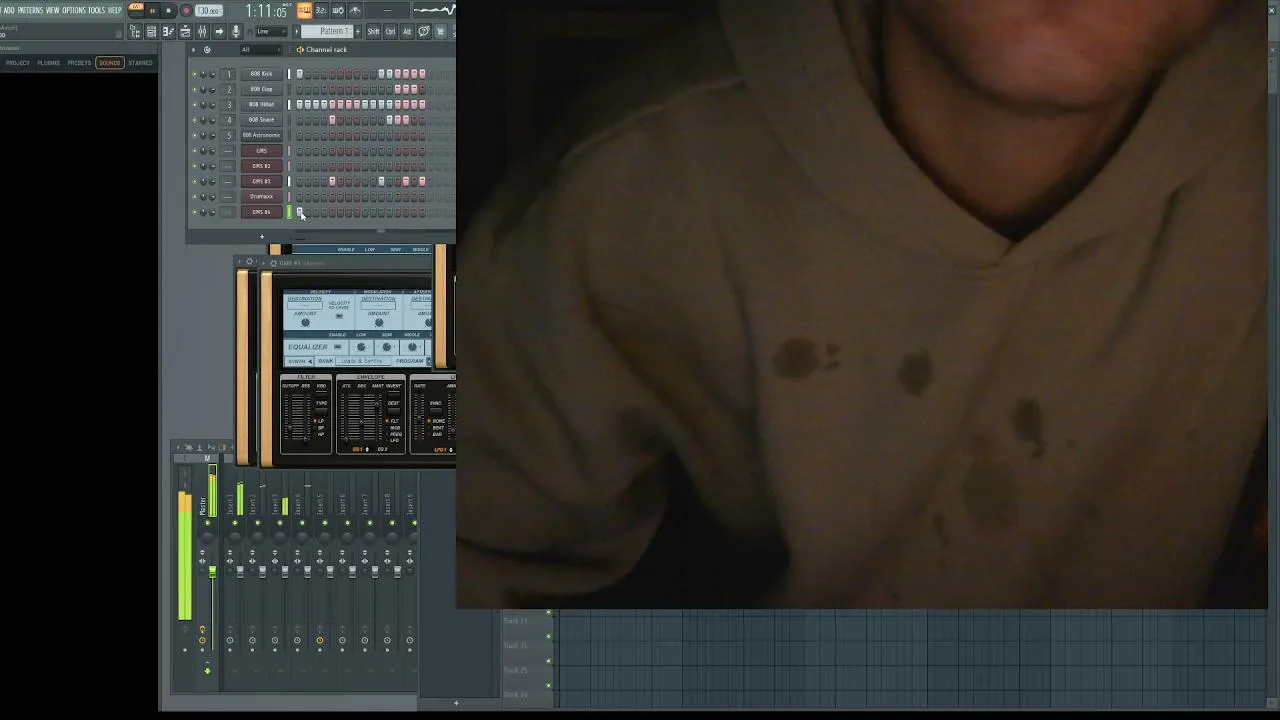Open the HELP menu
Viewport: 1280px width, 720px height.
(x=114, y=10)
